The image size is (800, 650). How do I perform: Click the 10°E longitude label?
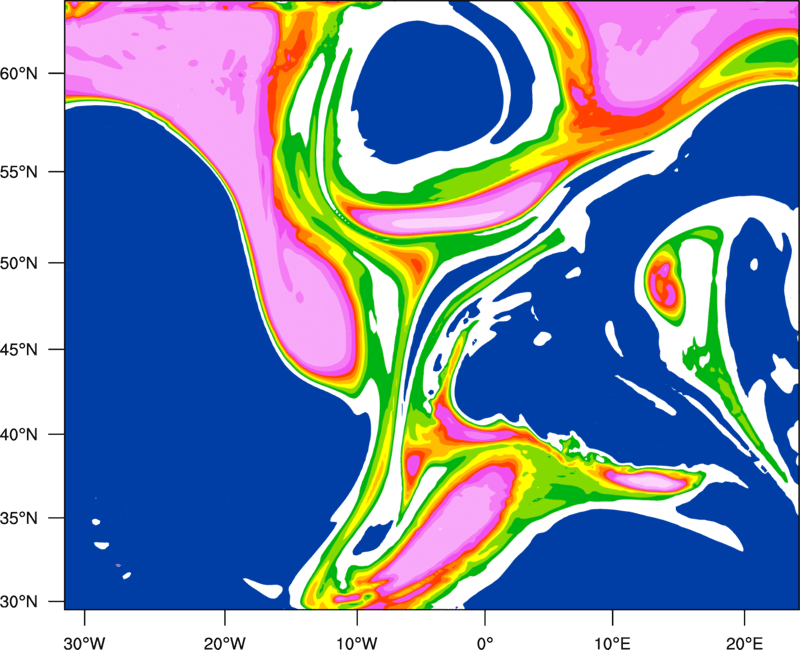click(x=612, y=643)
